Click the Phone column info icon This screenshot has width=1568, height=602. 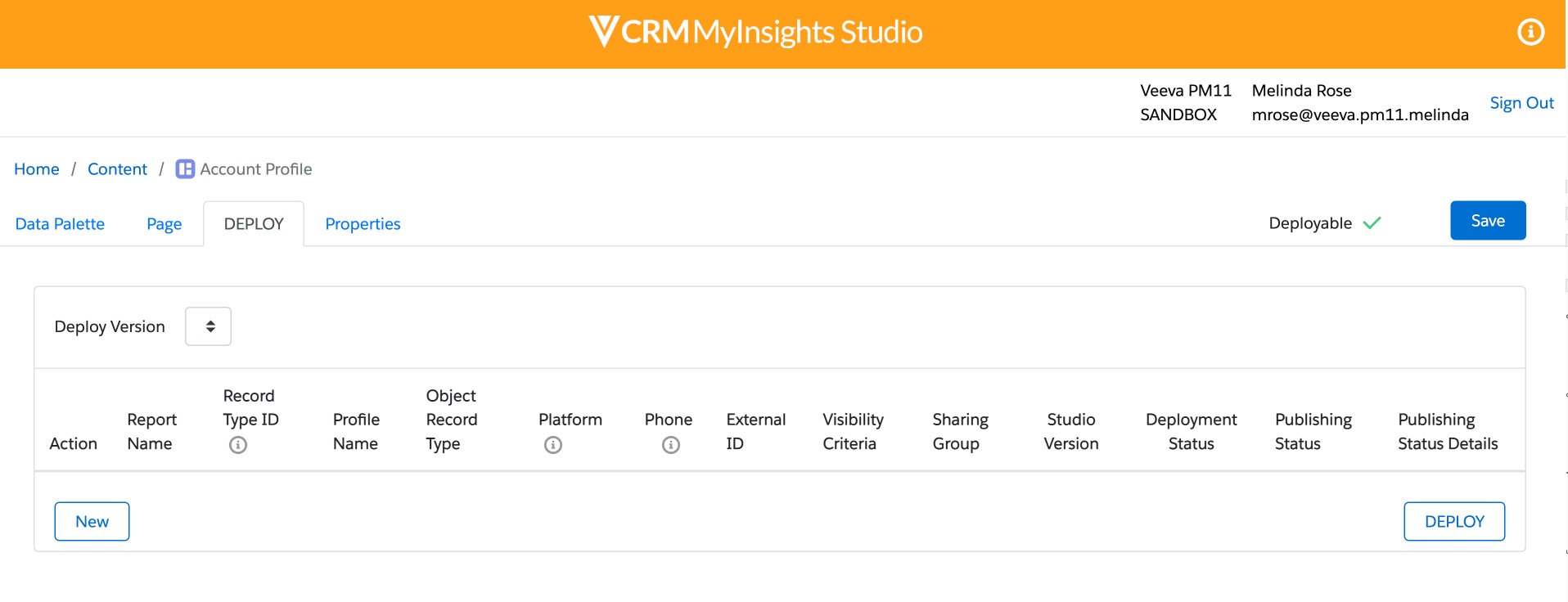[x=671, y=445]
